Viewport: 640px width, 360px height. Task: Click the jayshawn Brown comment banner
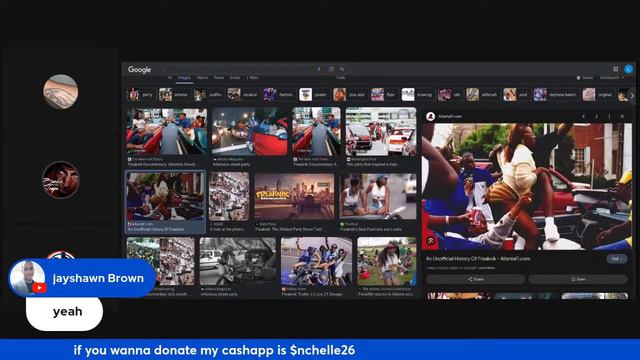point(82,278)
